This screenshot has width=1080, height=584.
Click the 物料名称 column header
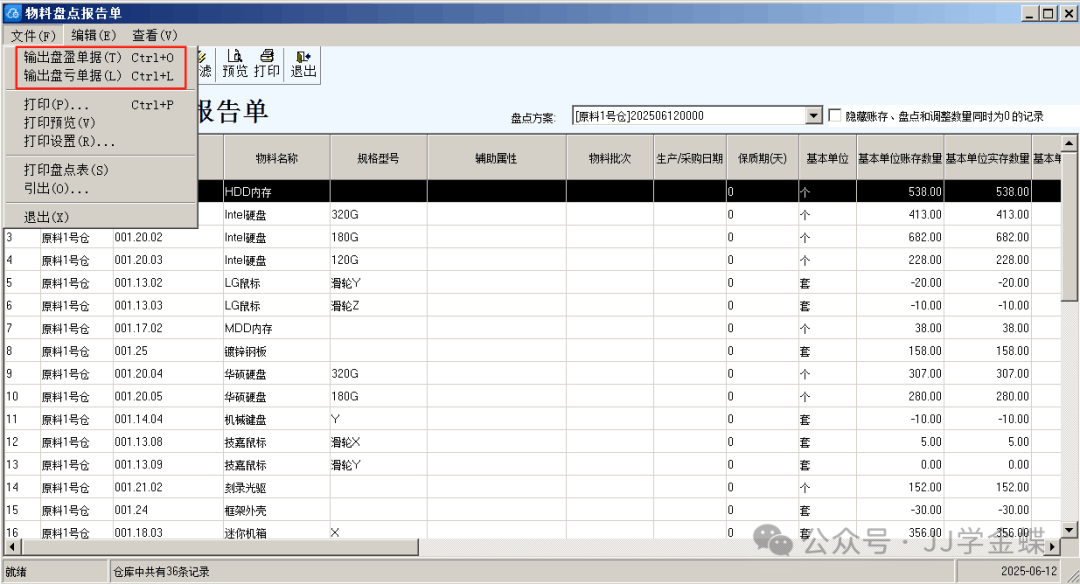[277, 158]
